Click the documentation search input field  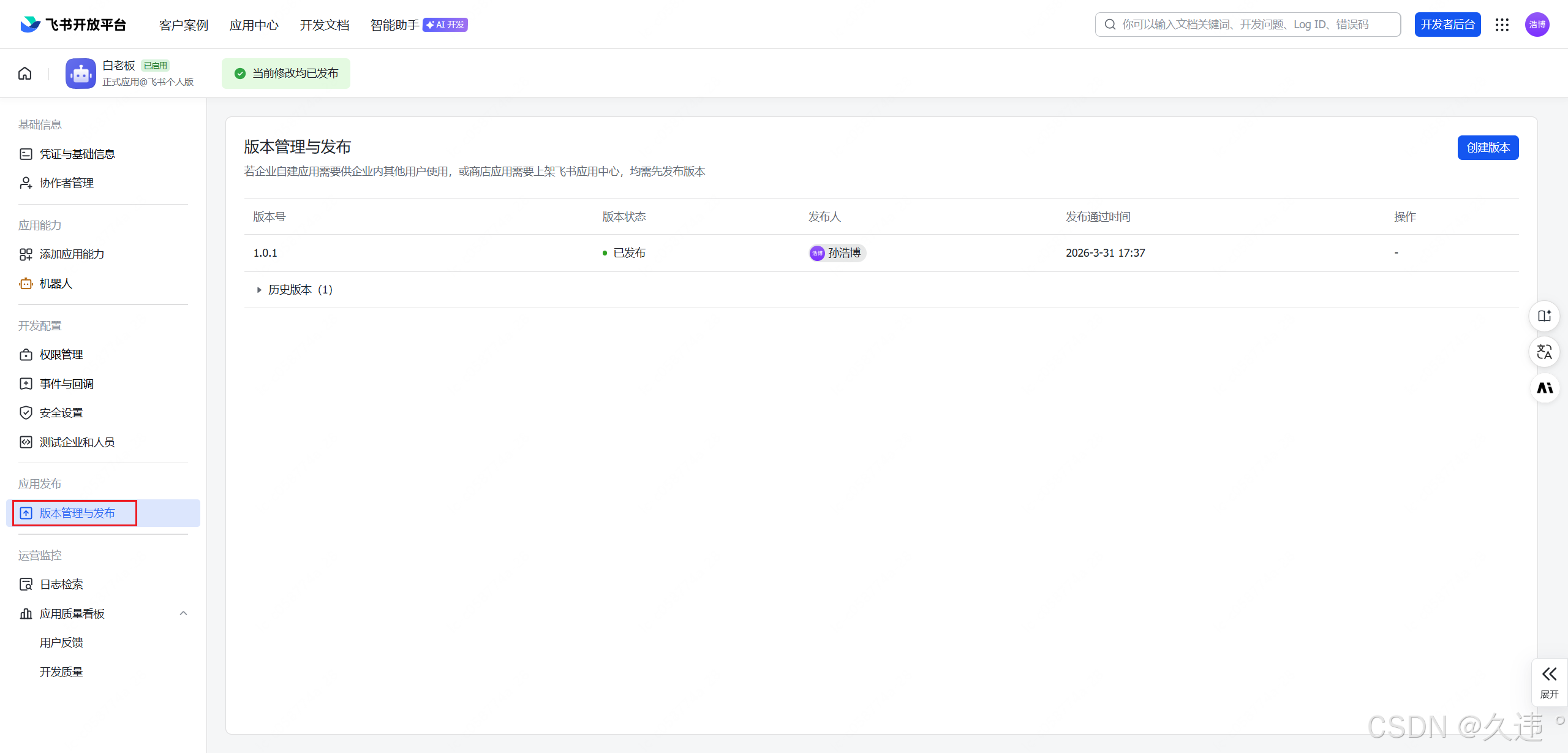click(x=1247, y=25)
